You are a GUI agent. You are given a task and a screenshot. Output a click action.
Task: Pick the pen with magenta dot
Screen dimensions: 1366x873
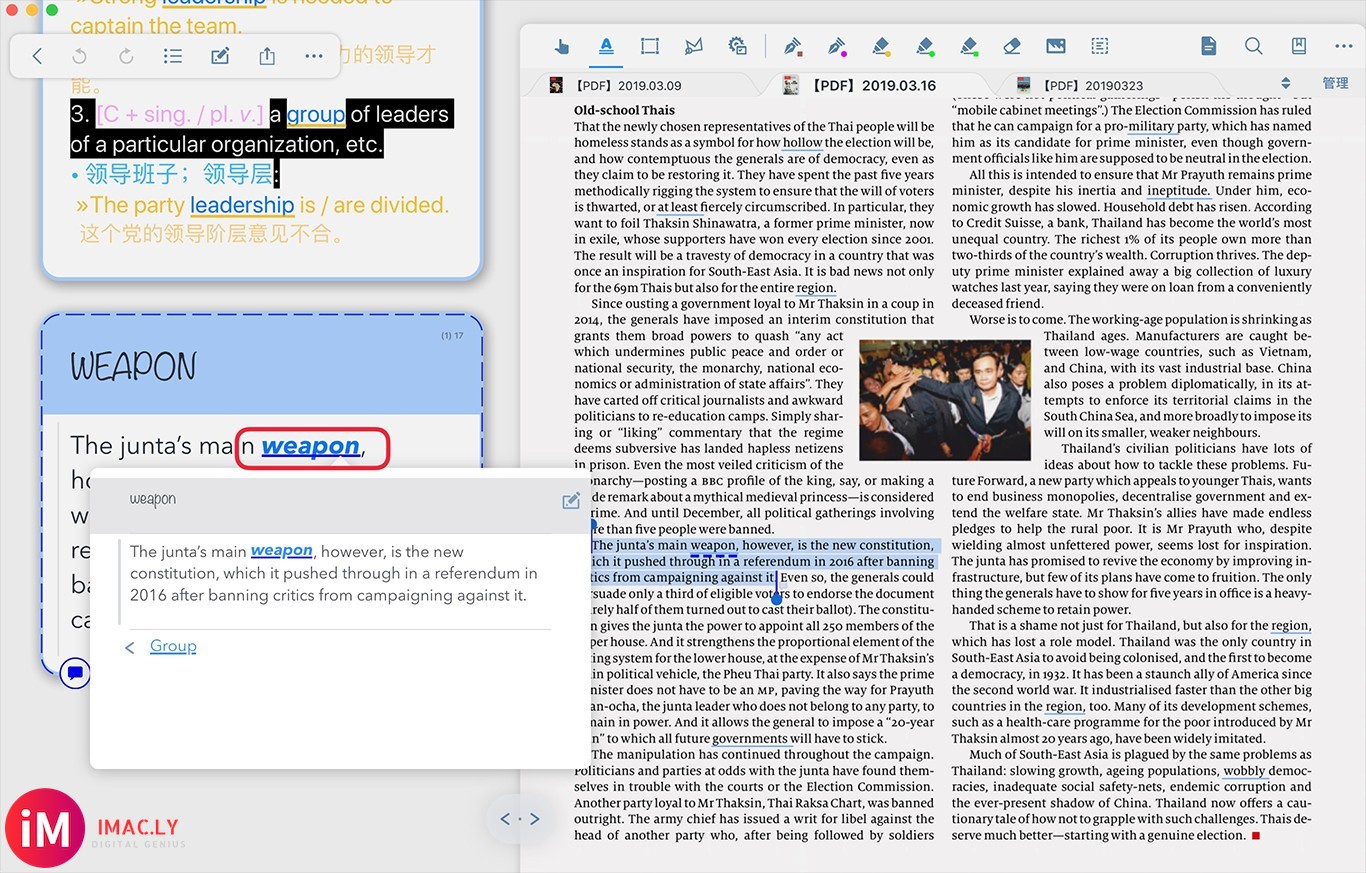tap(837, 46)
